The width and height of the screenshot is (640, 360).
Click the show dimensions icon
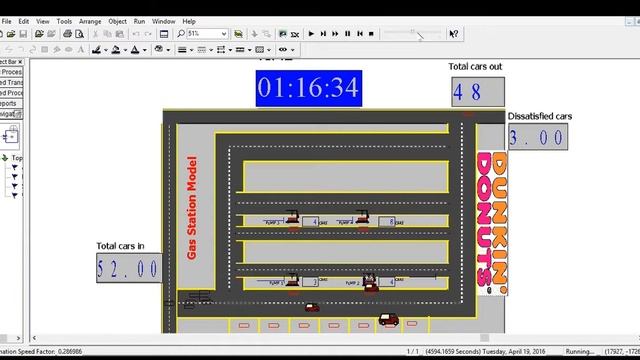283,50
